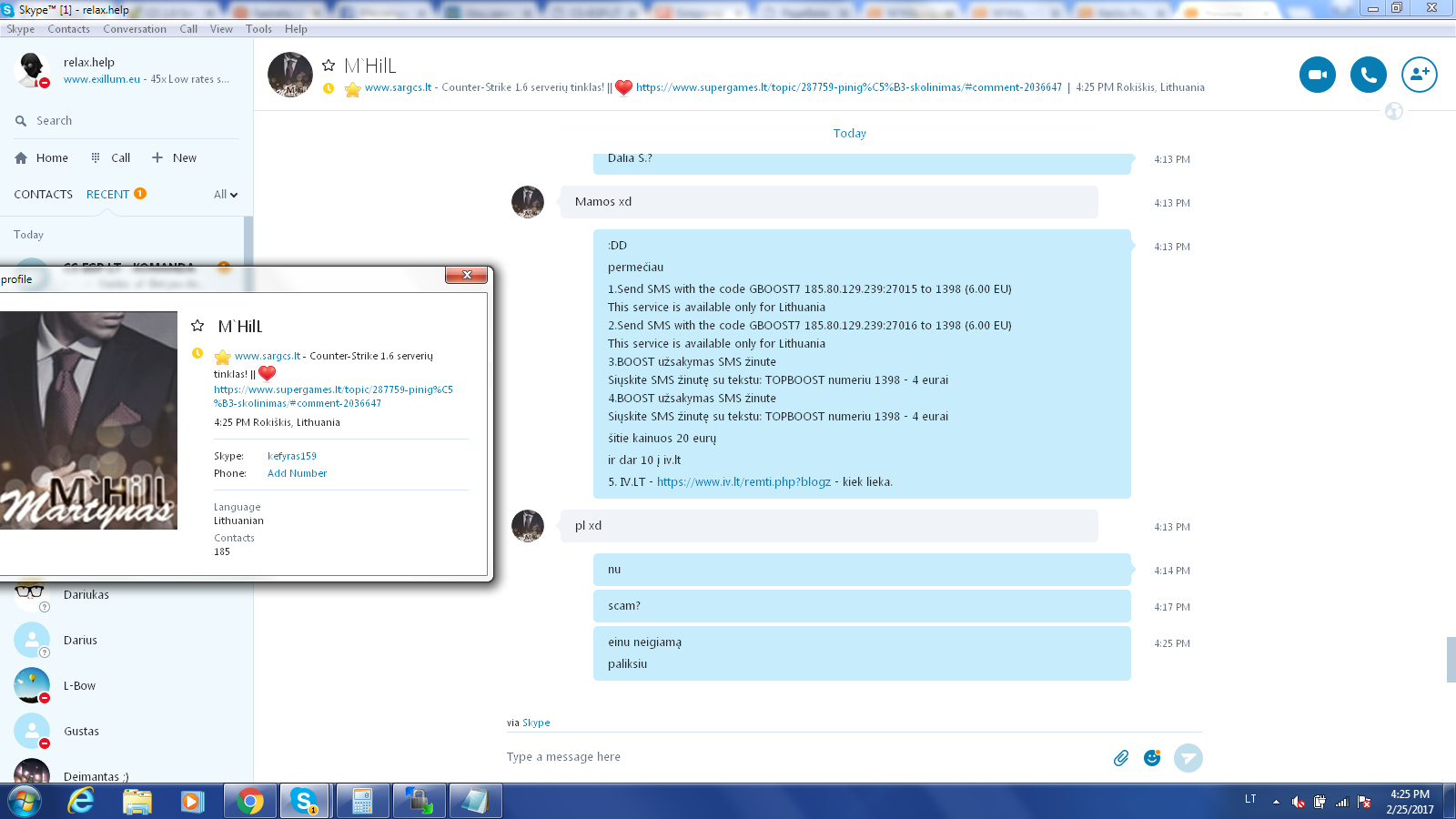Screen dimensions: 1456x819
Task: Click the volume icon in system tray
Action: [1299, 802]
